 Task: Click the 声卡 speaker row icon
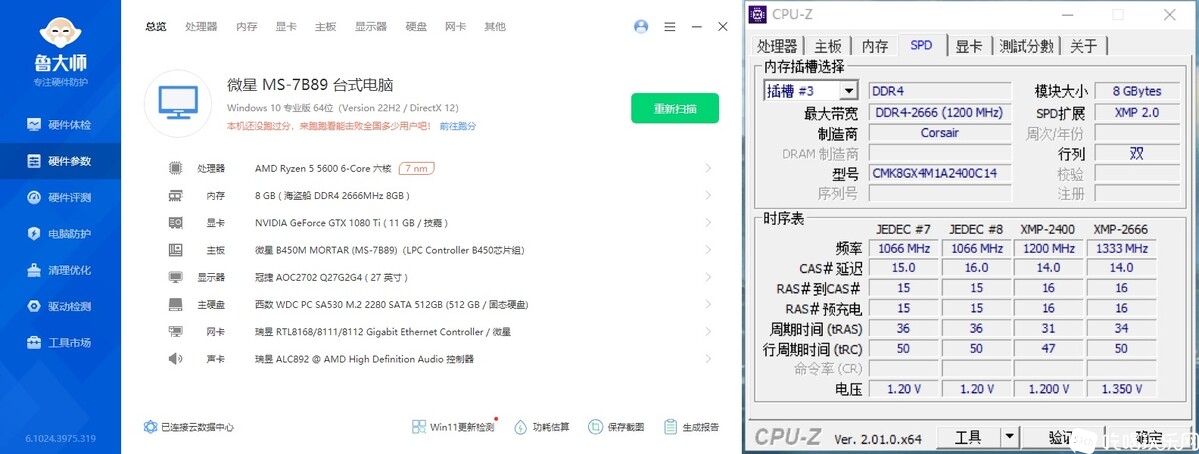175,358
